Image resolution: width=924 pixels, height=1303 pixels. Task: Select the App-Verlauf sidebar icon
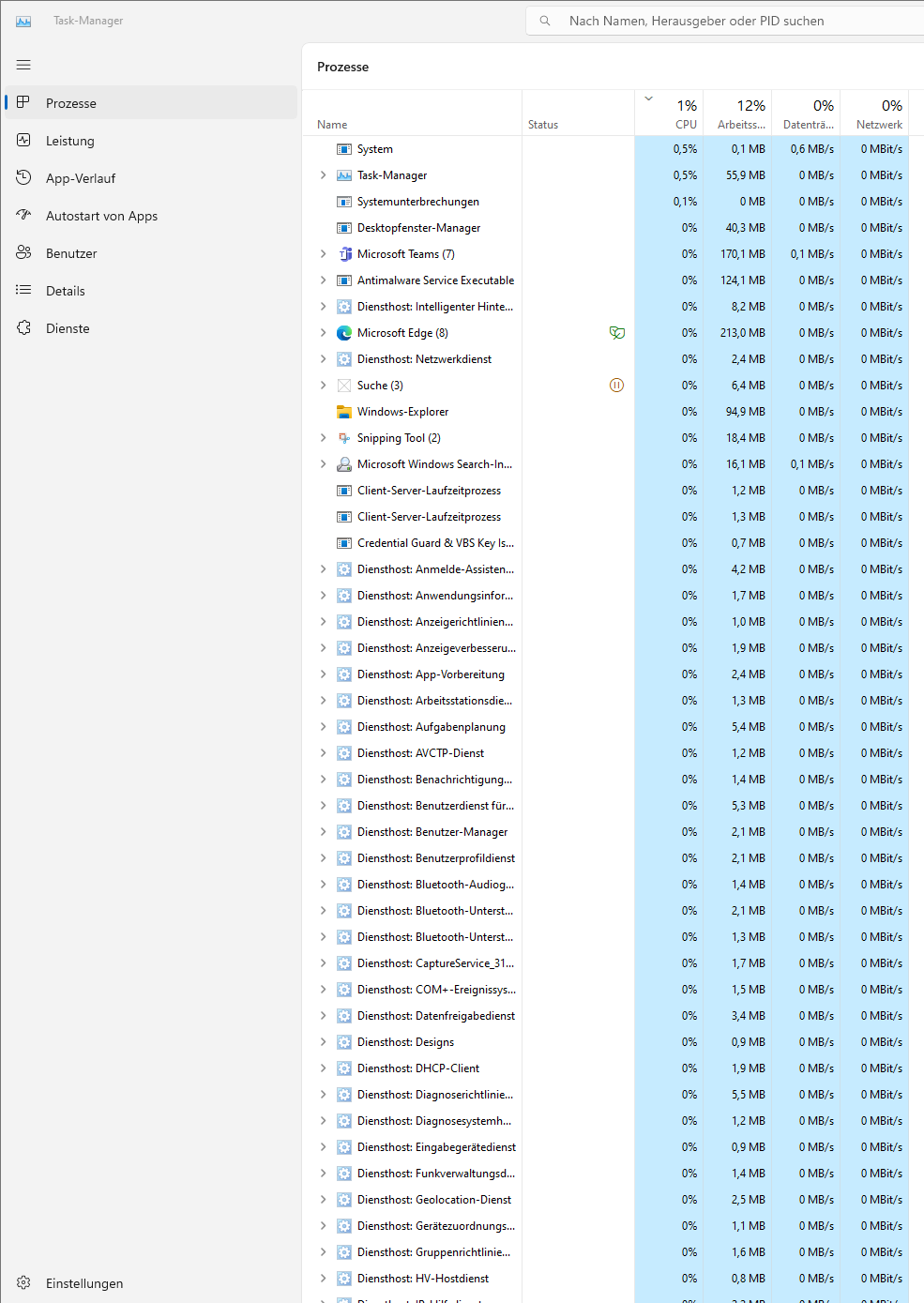(x=23, y=177)
